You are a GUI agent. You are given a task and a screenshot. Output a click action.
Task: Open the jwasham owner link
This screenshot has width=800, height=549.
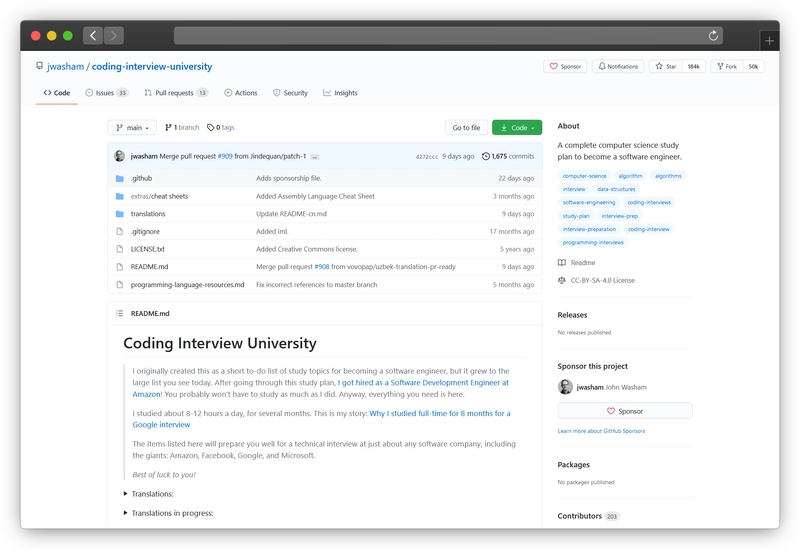point(65,66)
